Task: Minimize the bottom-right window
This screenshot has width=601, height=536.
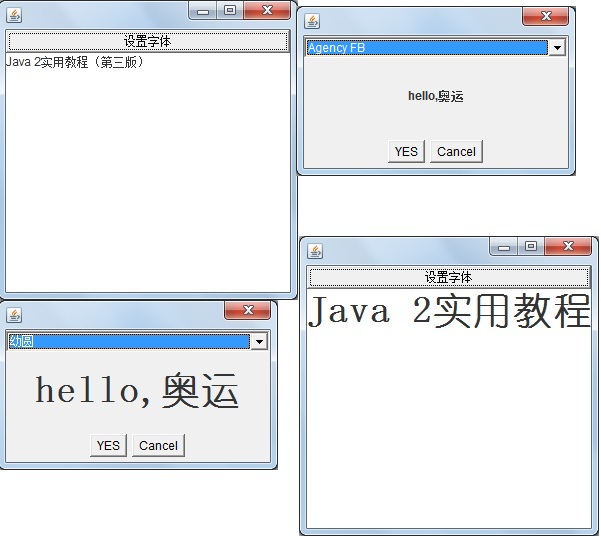Action: 504,247
